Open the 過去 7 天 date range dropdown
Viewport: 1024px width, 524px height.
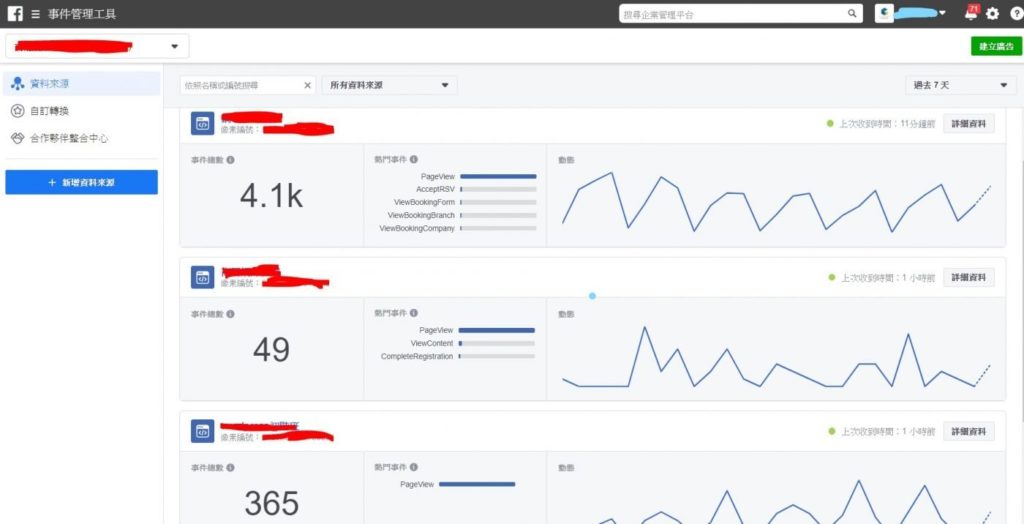tap(961, 85)
